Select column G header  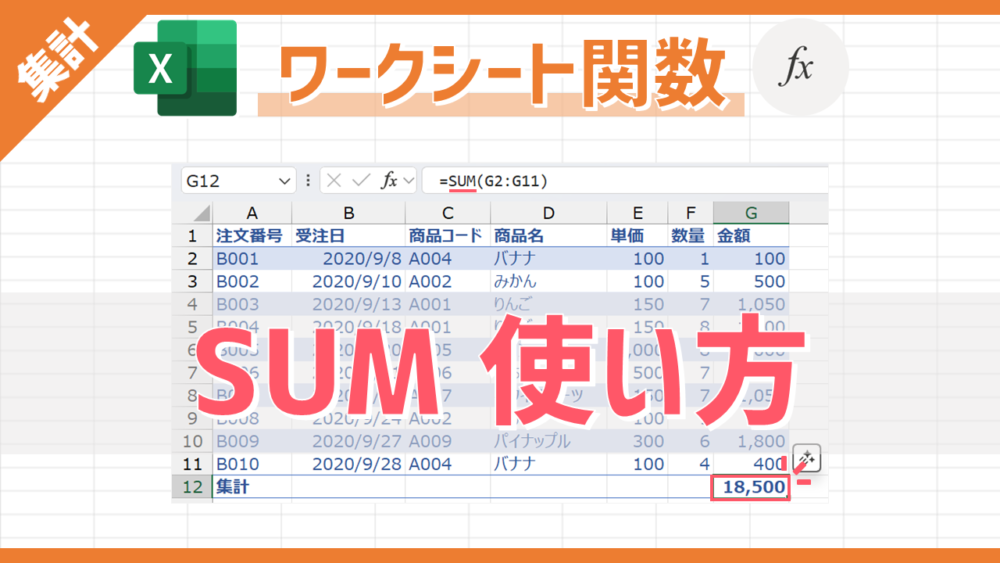[x=751, y=213]
